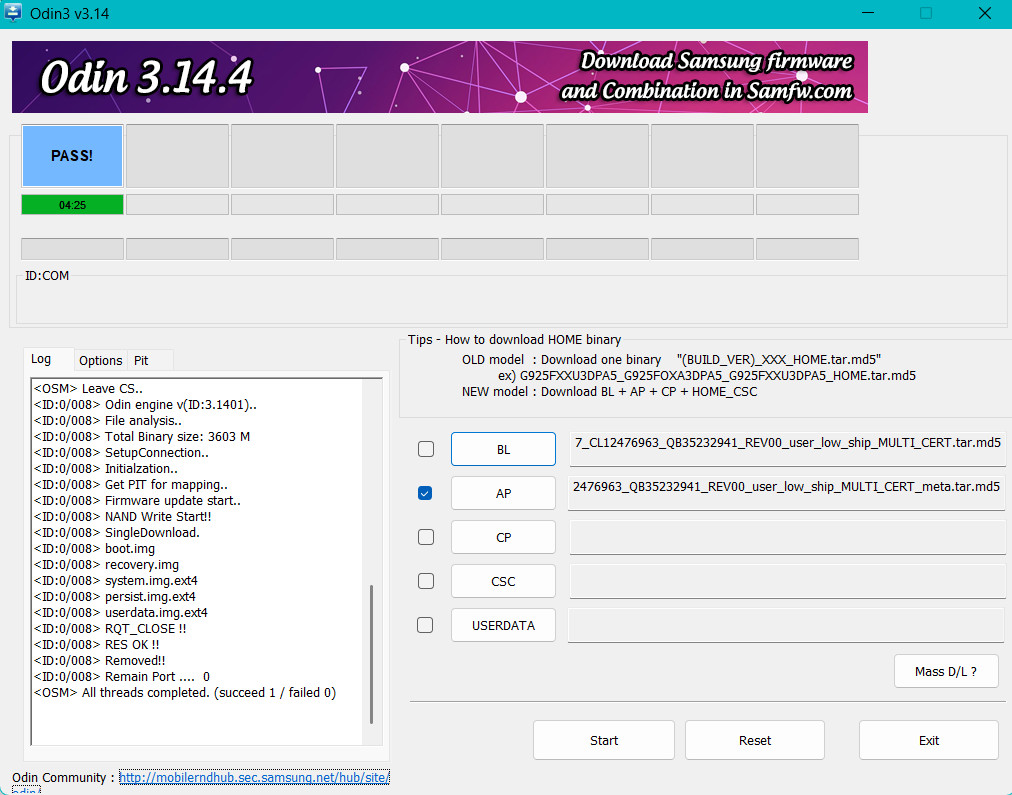This screenshot has width=1012, height=795.
Task: Click the empty USERDATA file path field
Action: [x=786, y=625]
